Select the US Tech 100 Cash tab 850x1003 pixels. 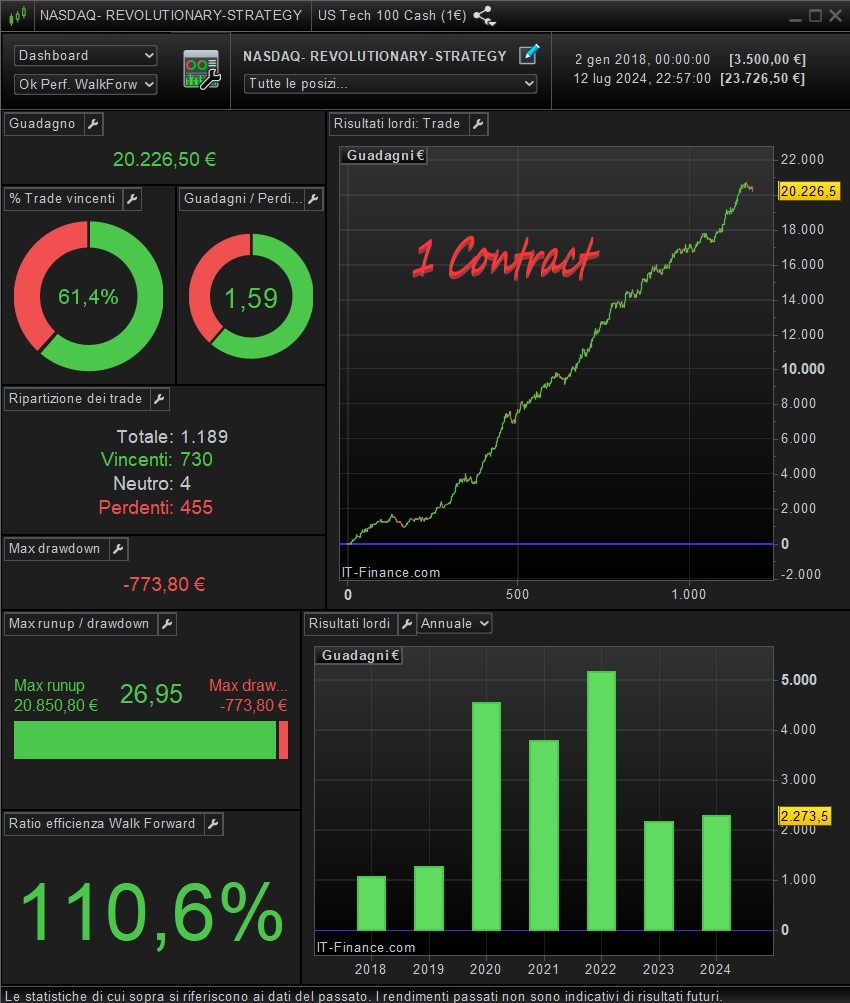pyautogui.click(x=391, y=15)
